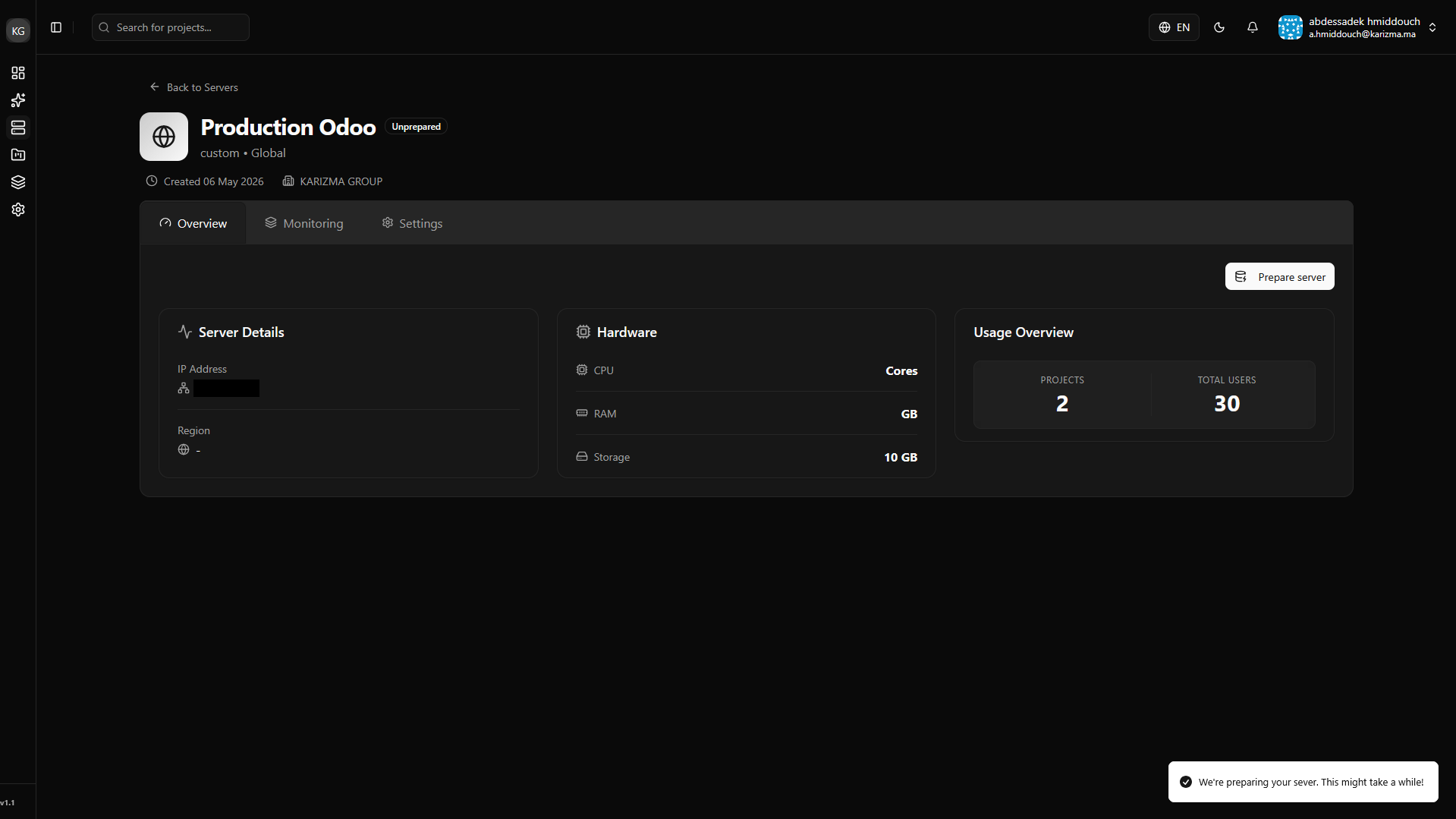1456x819 pixels.
Task: Click the Usage Overview heading
Action: click(1024, 332)
